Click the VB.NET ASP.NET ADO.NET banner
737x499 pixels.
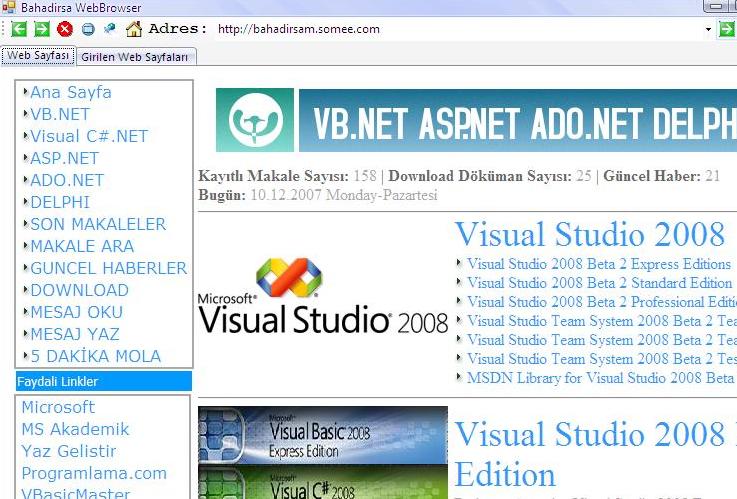click(518, 121)
